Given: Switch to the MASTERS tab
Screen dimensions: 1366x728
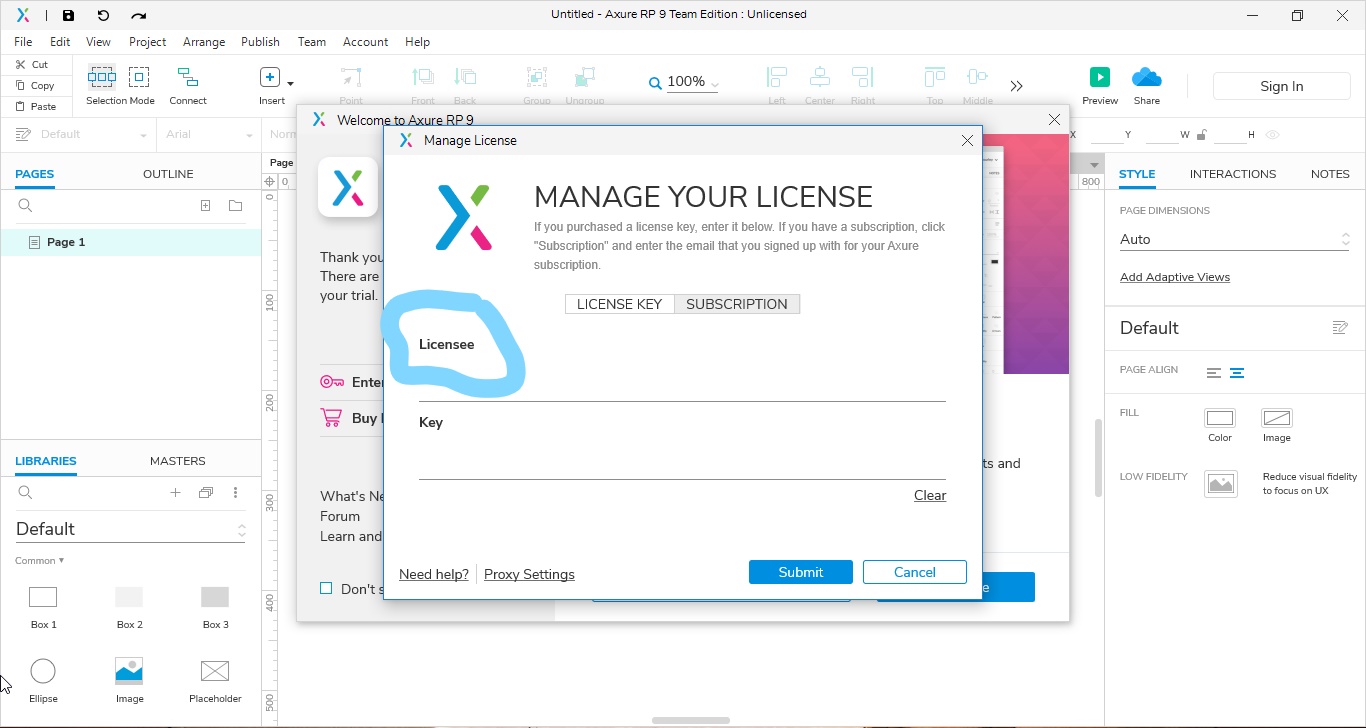Looking at the screenshot, I should click(x=177, y=461).
